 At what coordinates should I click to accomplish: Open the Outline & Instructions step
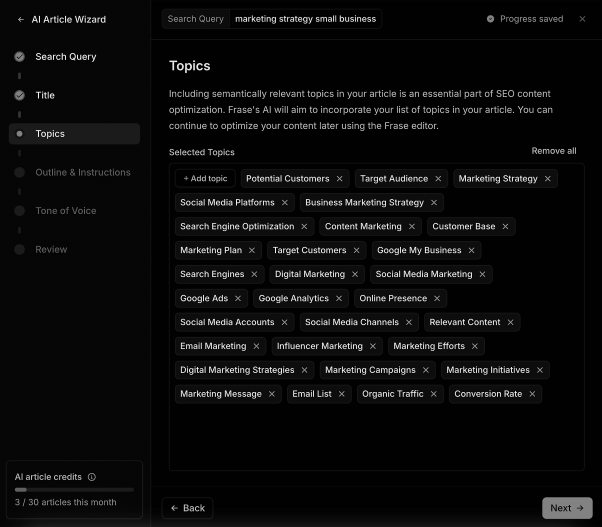(83, 172)
